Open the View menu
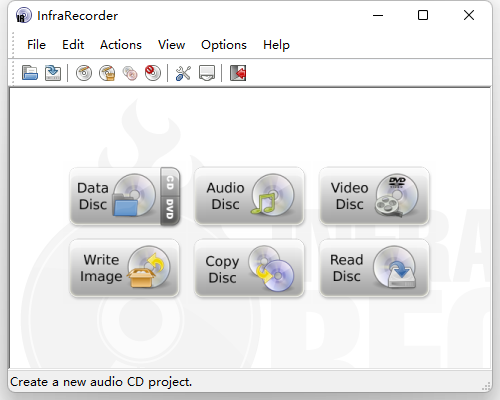Image resolution: width=500 pixels, height=400 pixels. 171,45
